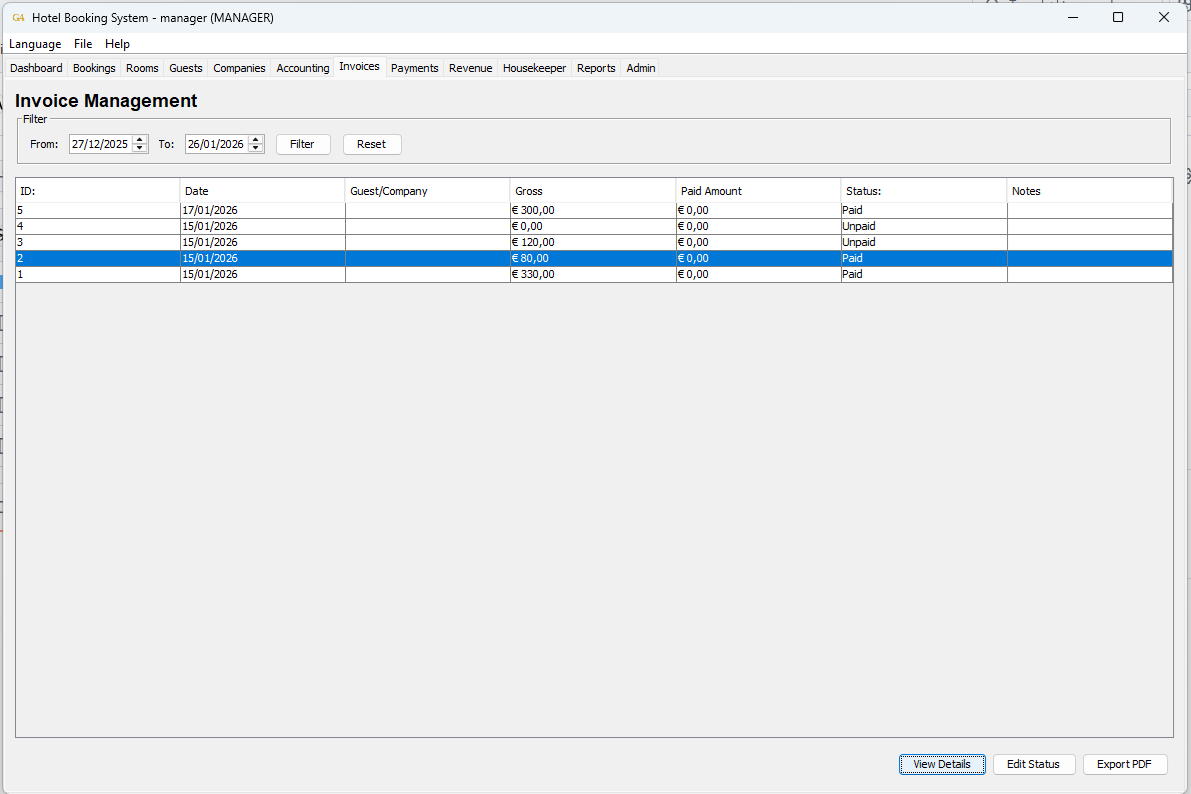Open the Help menu

tap(117, 44)
